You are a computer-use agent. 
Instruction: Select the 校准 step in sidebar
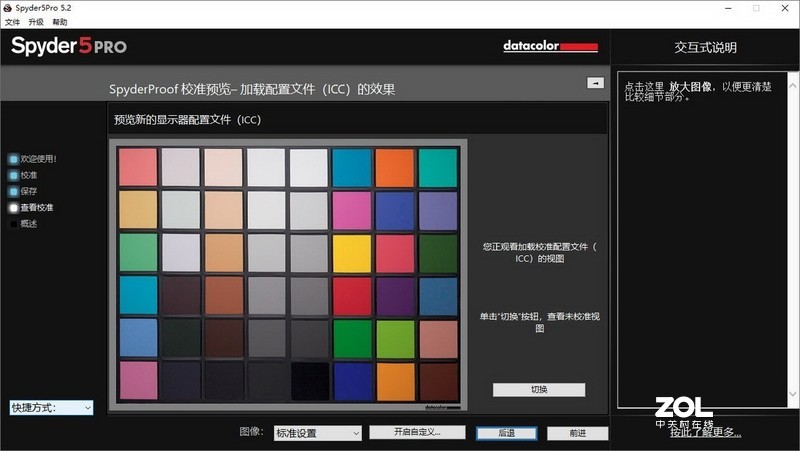(23, 175)
